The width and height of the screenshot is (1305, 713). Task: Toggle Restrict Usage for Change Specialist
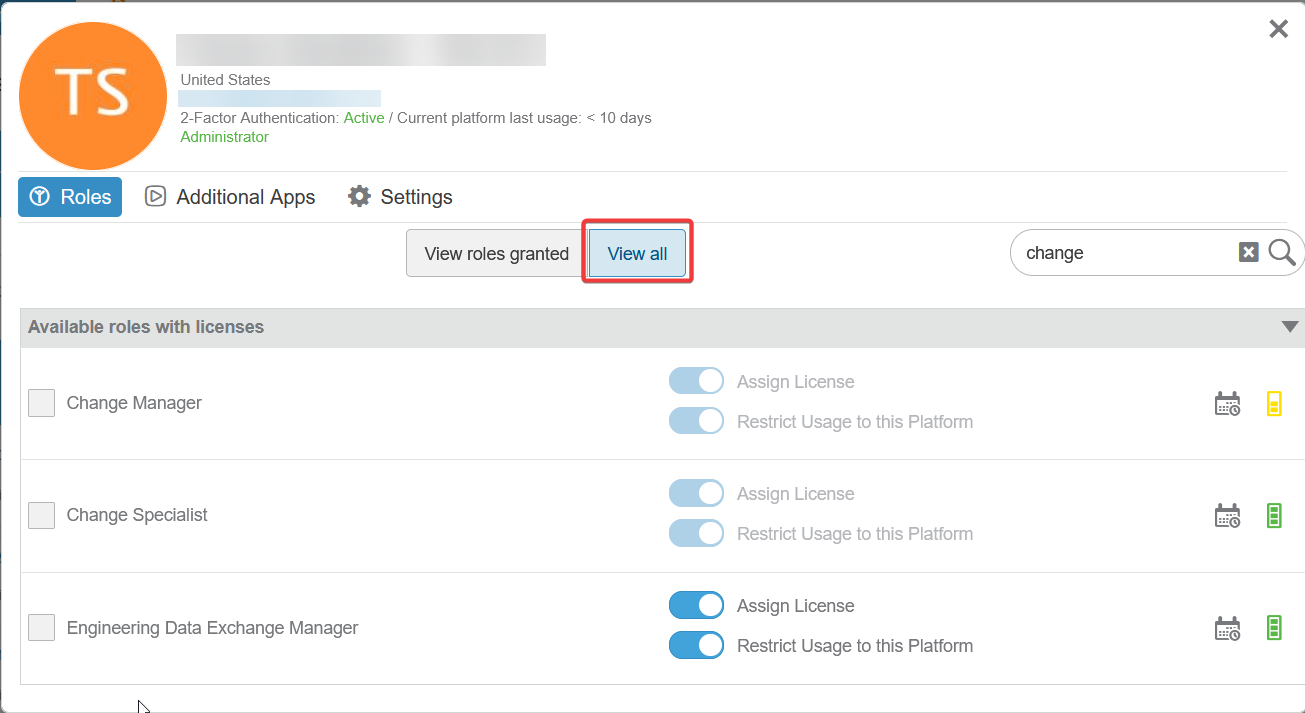coord(696,533)
